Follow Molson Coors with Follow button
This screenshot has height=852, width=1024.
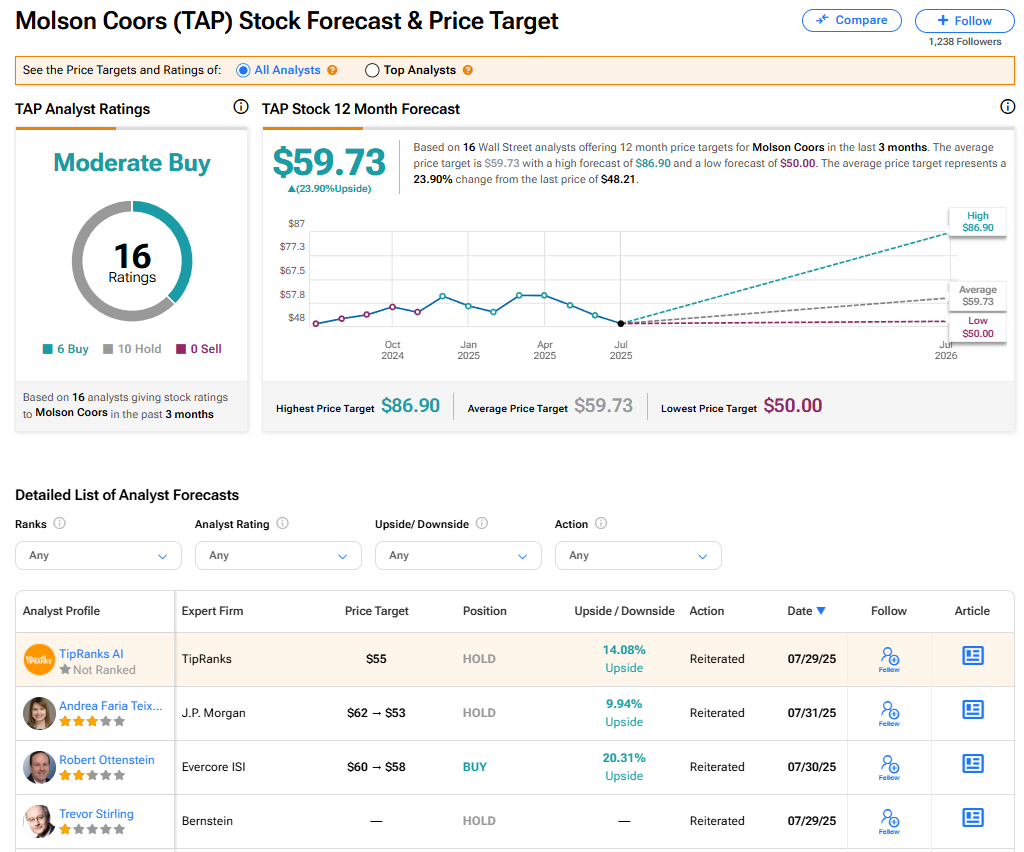(964, 20)
